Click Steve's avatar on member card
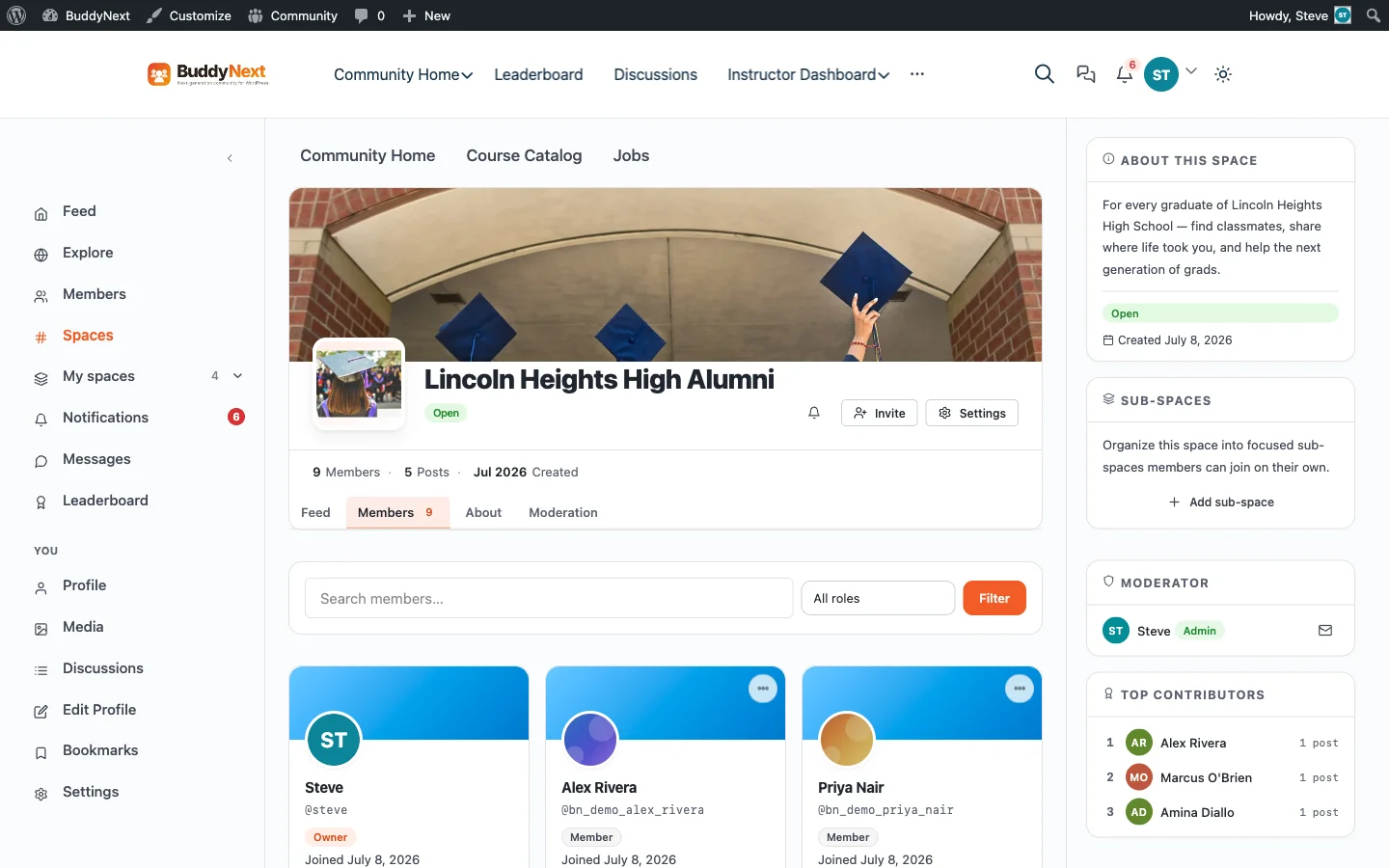 point(334,740)
